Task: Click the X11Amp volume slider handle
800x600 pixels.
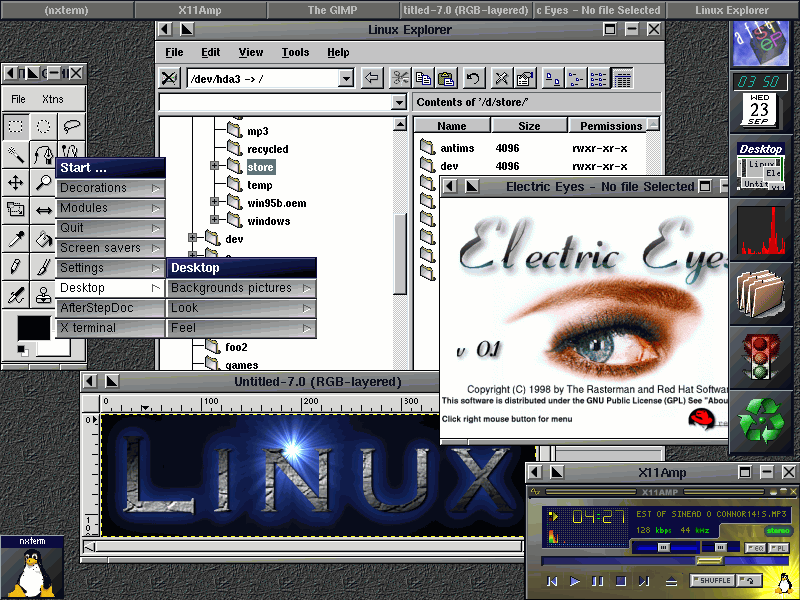Action: (662, 547)
